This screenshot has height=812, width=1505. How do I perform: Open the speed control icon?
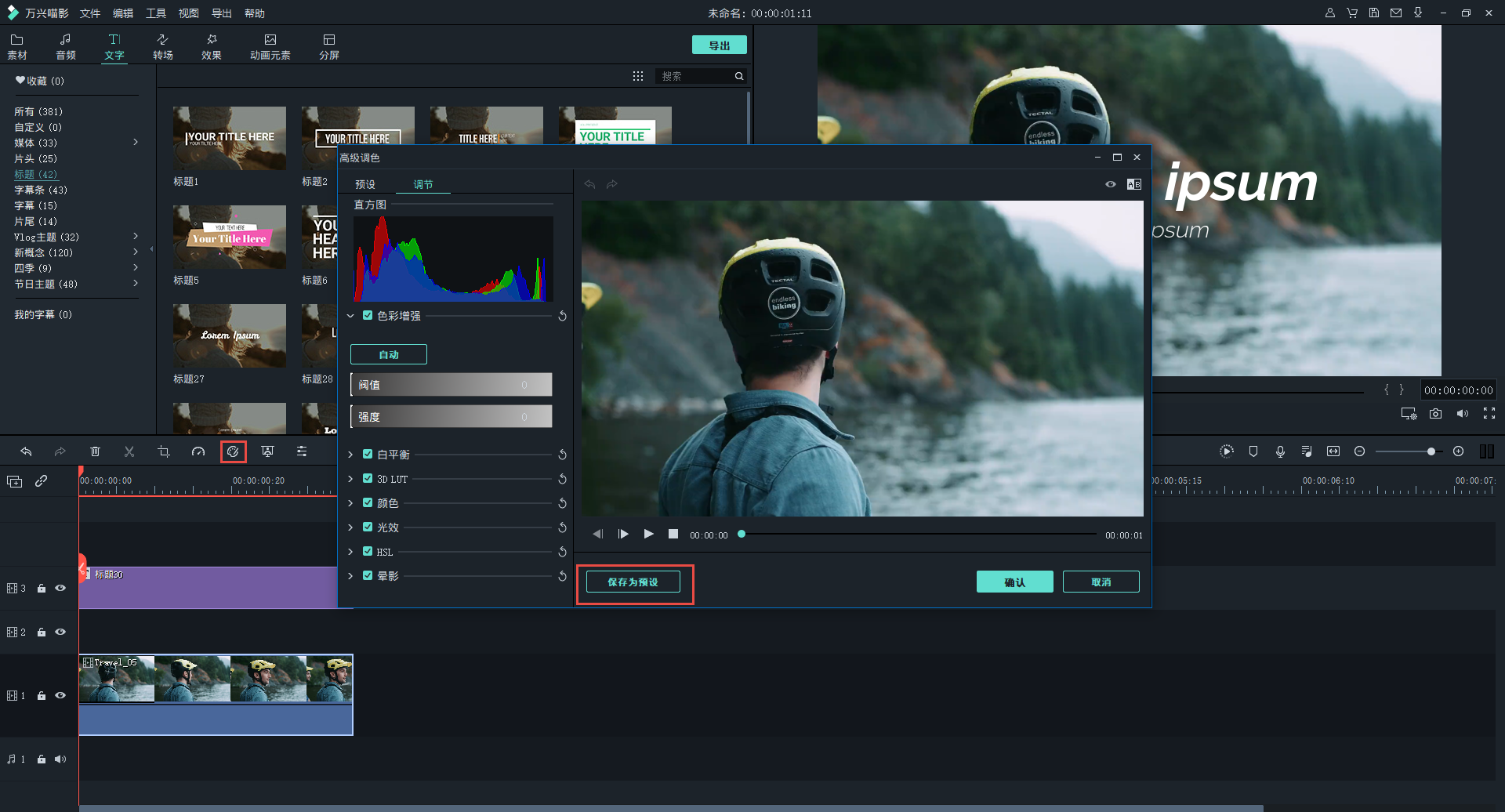pos(198,451)
